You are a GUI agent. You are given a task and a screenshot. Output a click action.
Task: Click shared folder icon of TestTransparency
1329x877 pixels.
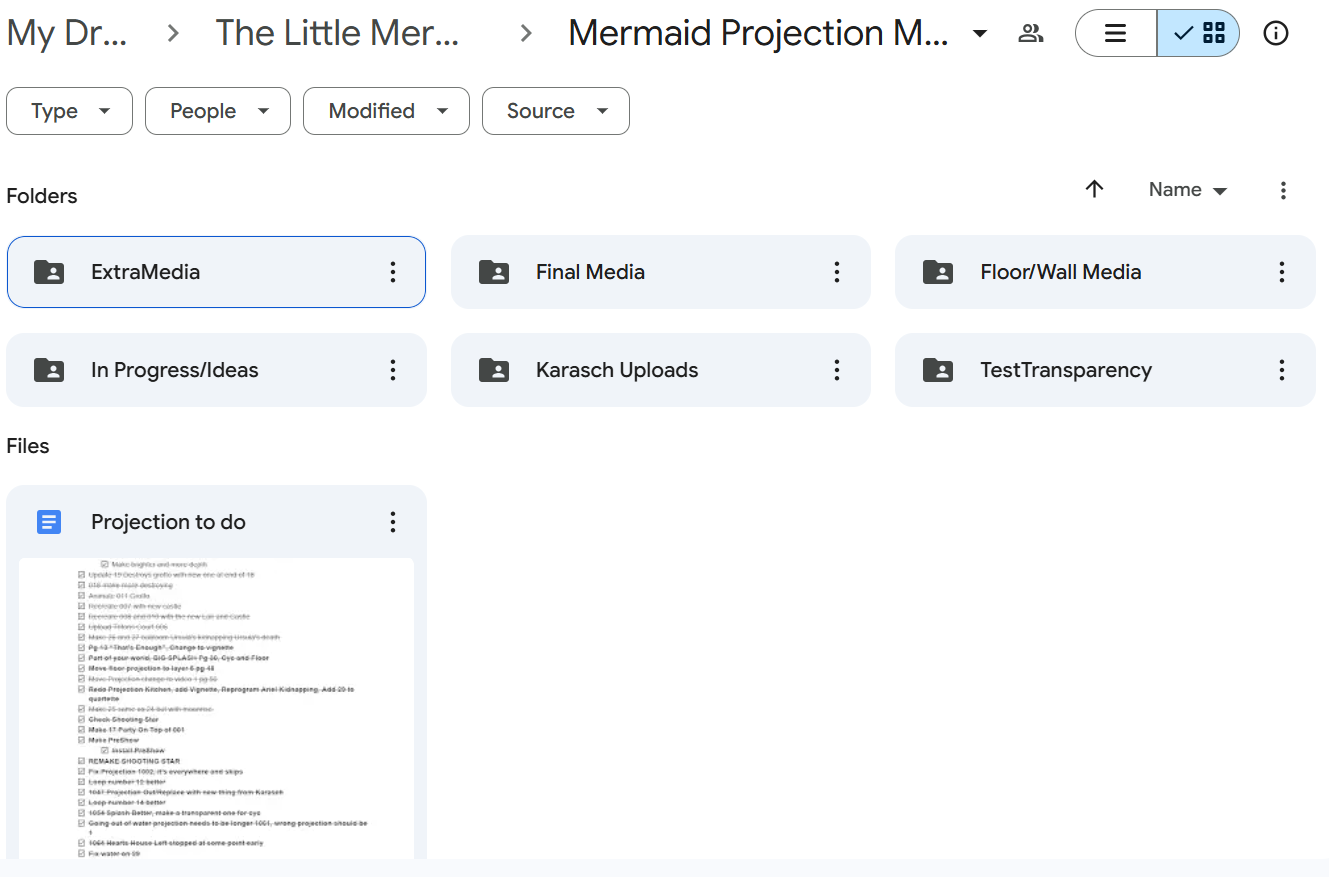tap(938, 370)
